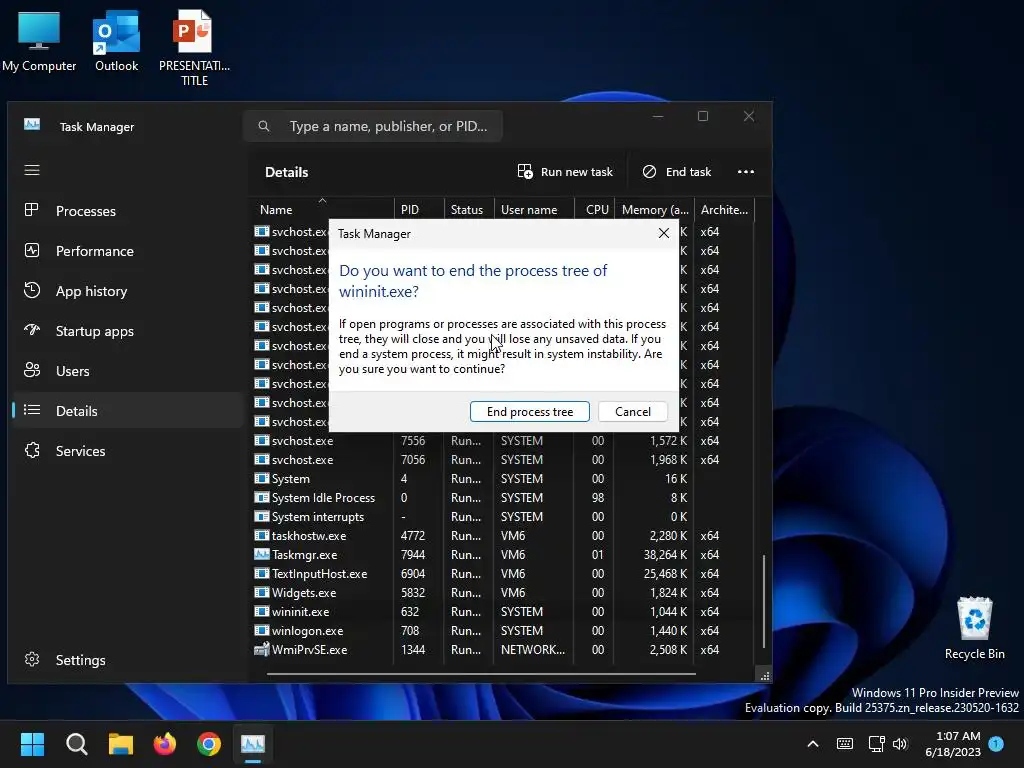Click the Users people icon

(31, 370)
